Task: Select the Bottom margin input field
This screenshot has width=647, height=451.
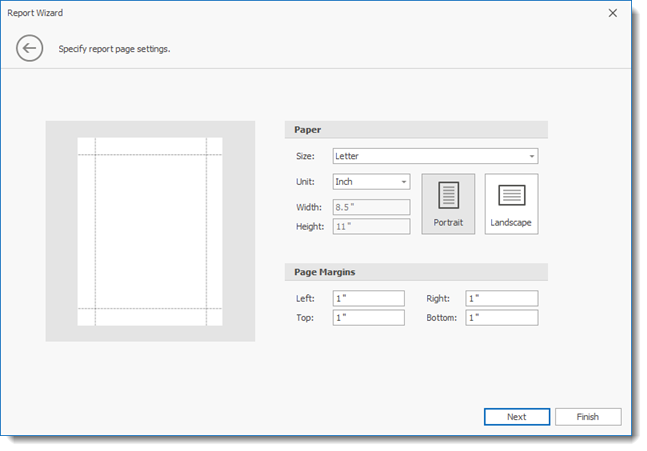Action: click(501, 317)
